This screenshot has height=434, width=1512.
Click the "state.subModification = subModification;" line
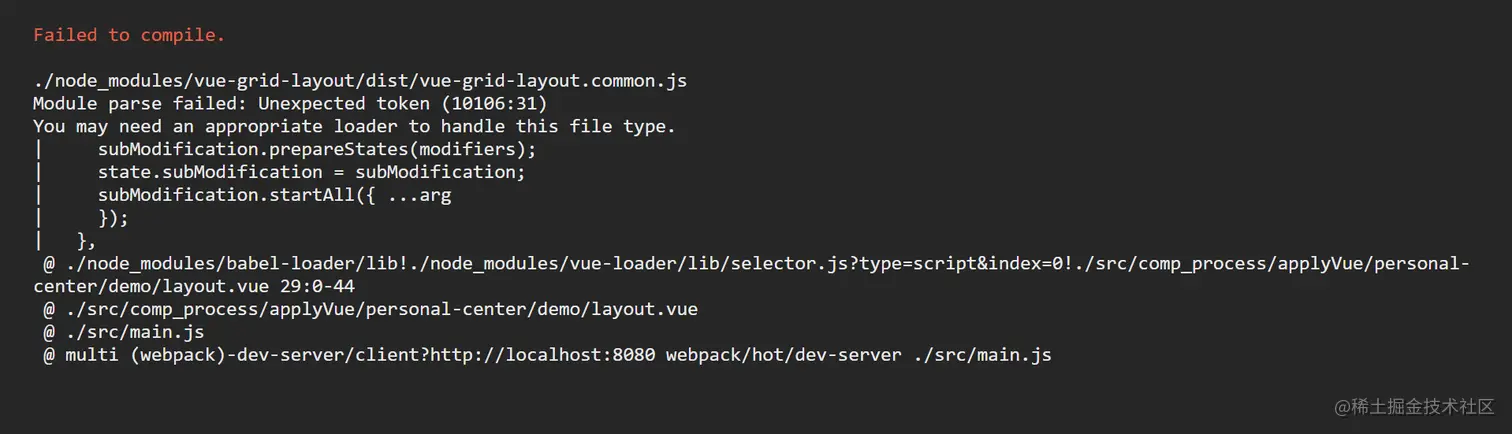312,173
